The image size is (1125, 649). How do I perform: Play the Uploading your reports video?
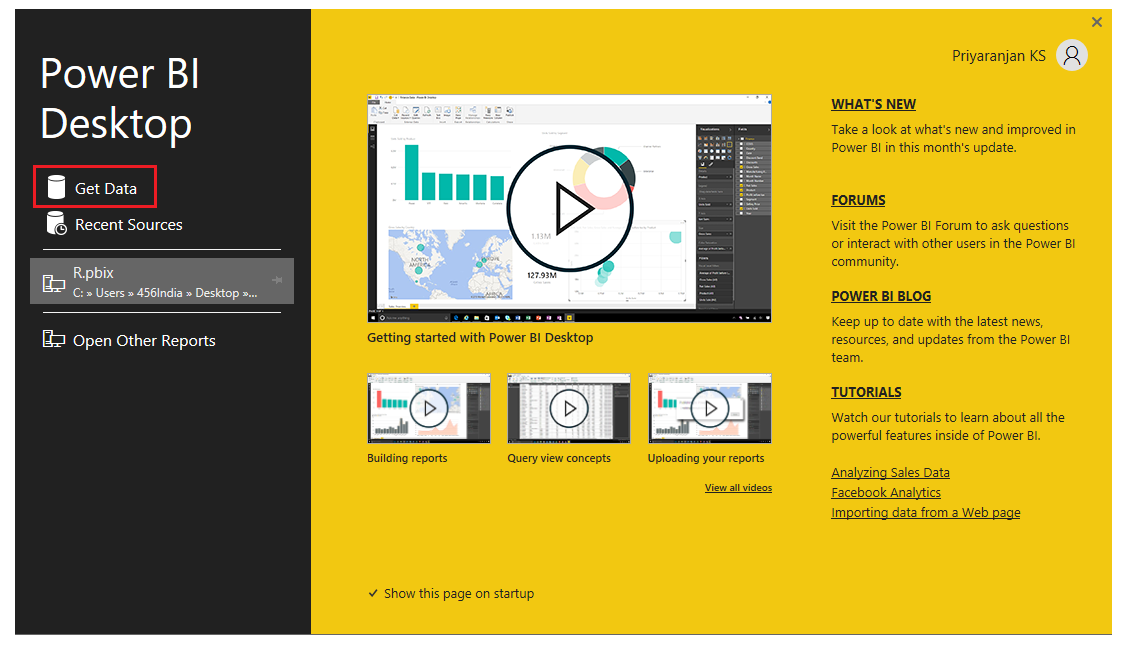pyautogui.click(x=710, y=408)
